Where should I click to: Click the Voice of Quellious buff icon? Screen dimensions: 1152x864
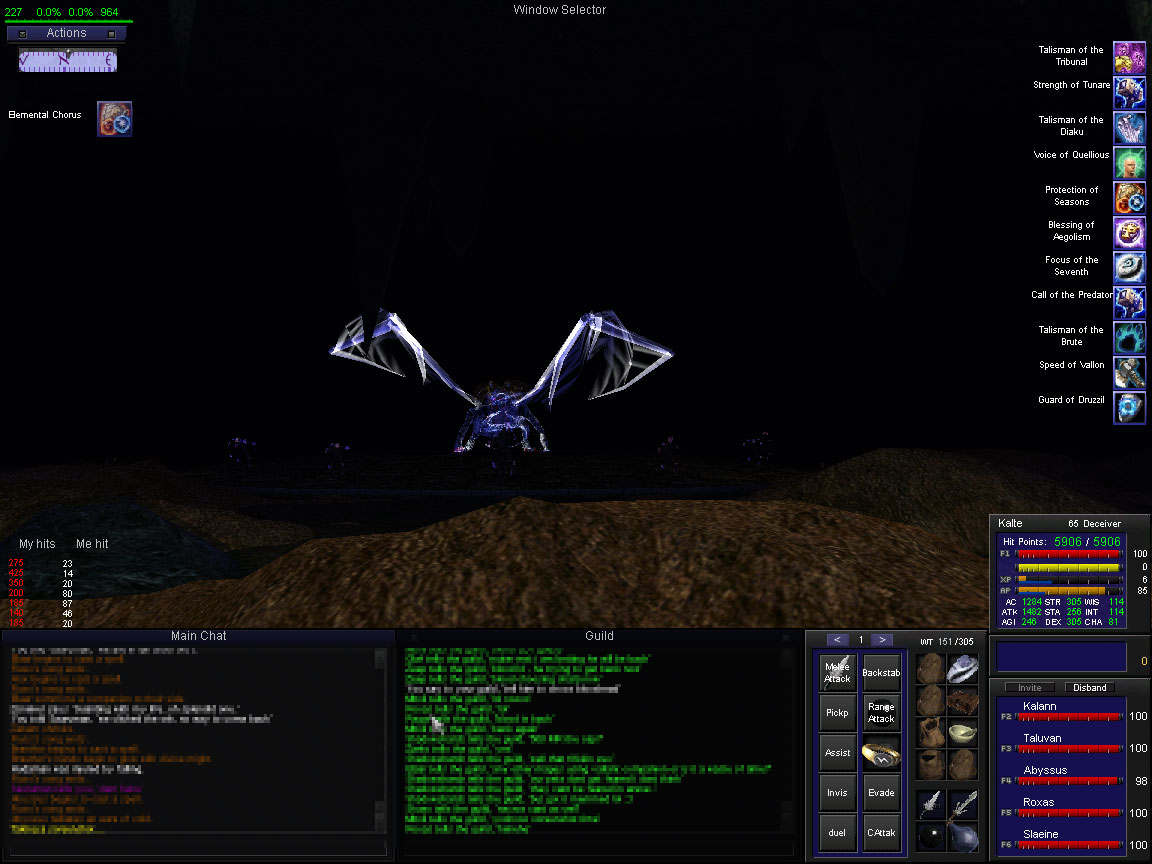(x=1129, y=162)
